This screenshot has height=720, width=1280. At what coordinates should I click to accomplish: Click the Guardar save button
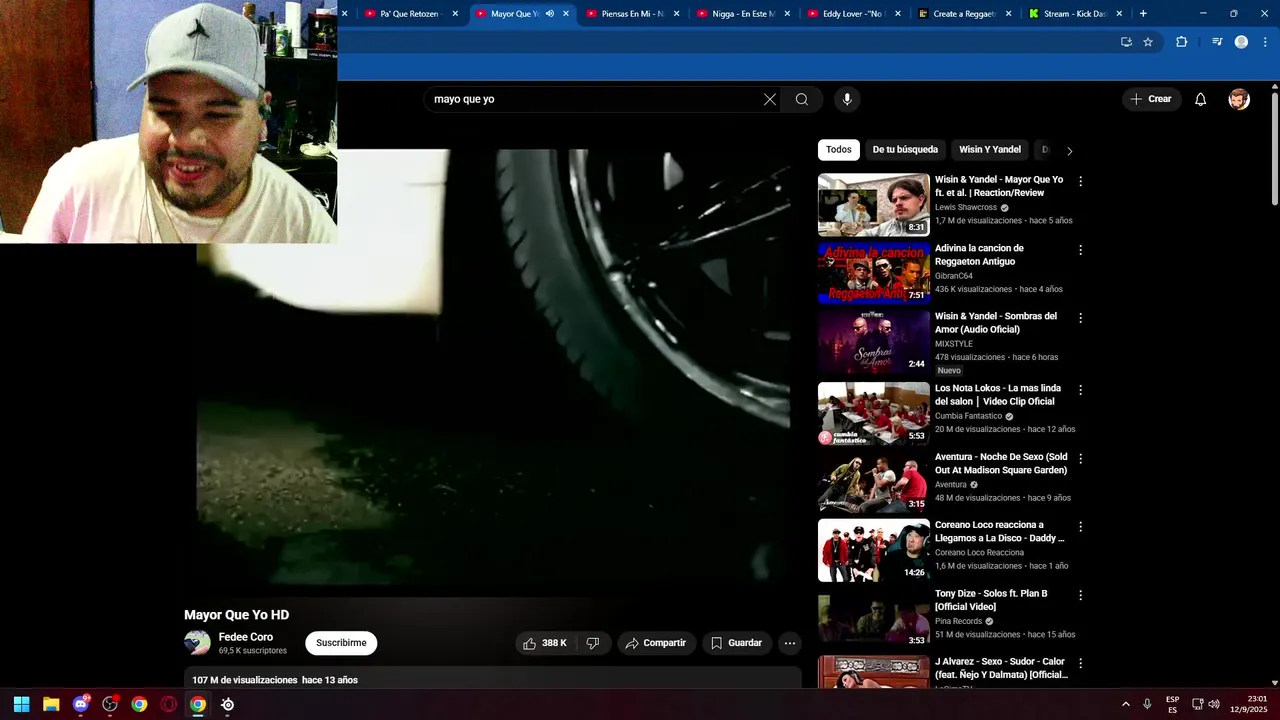[736, 643]
